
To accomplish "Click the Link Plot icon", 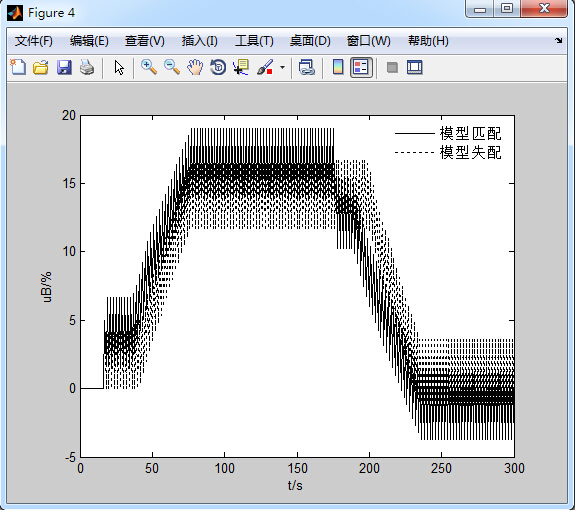I will coord(307,67).
